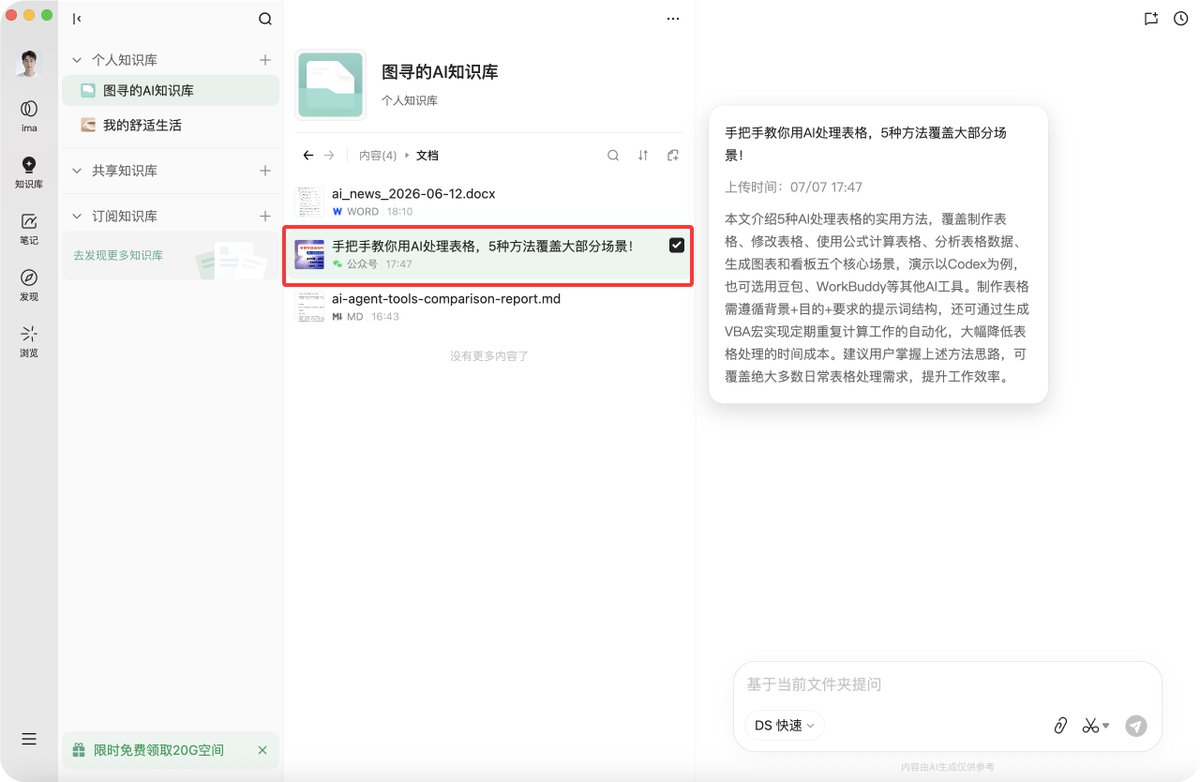
Task: Click 限时免费领取20G空间 promotion
Action: coord(170,750)
